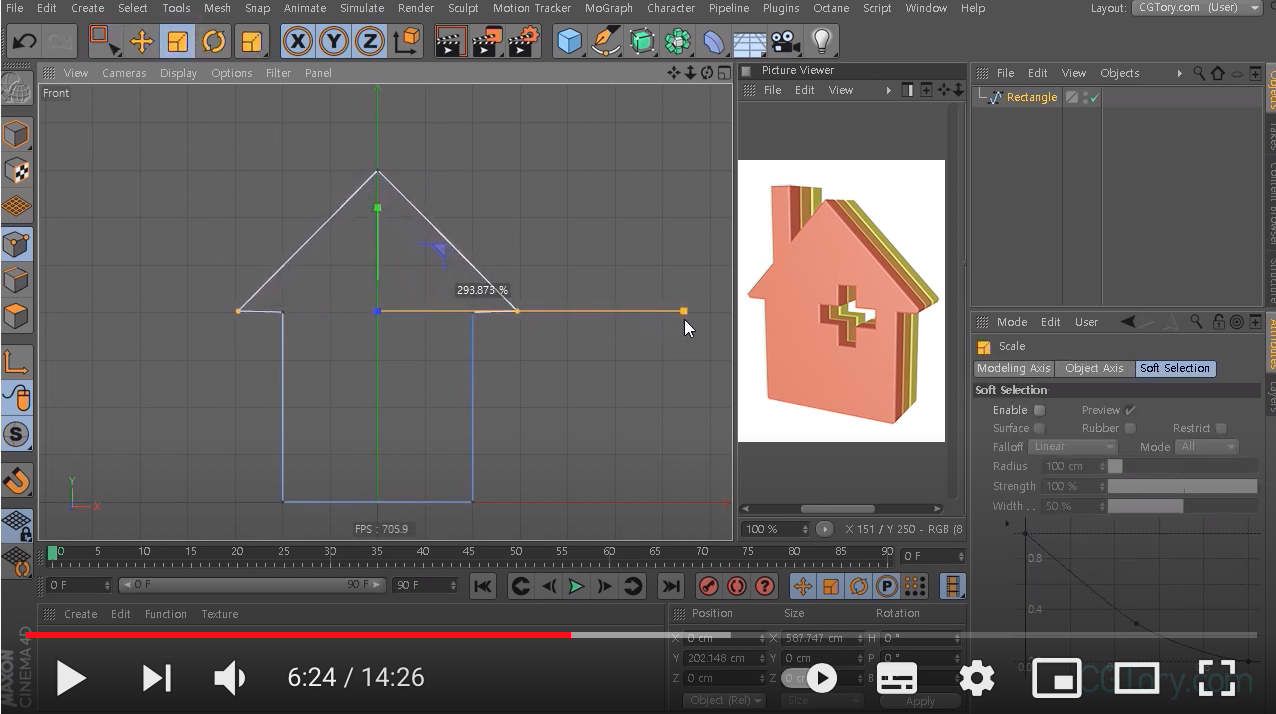Image resolution: width=1276 pixels, height=714 pixels.
Task: Enable Axis mode in left palette
Action: 16,362
